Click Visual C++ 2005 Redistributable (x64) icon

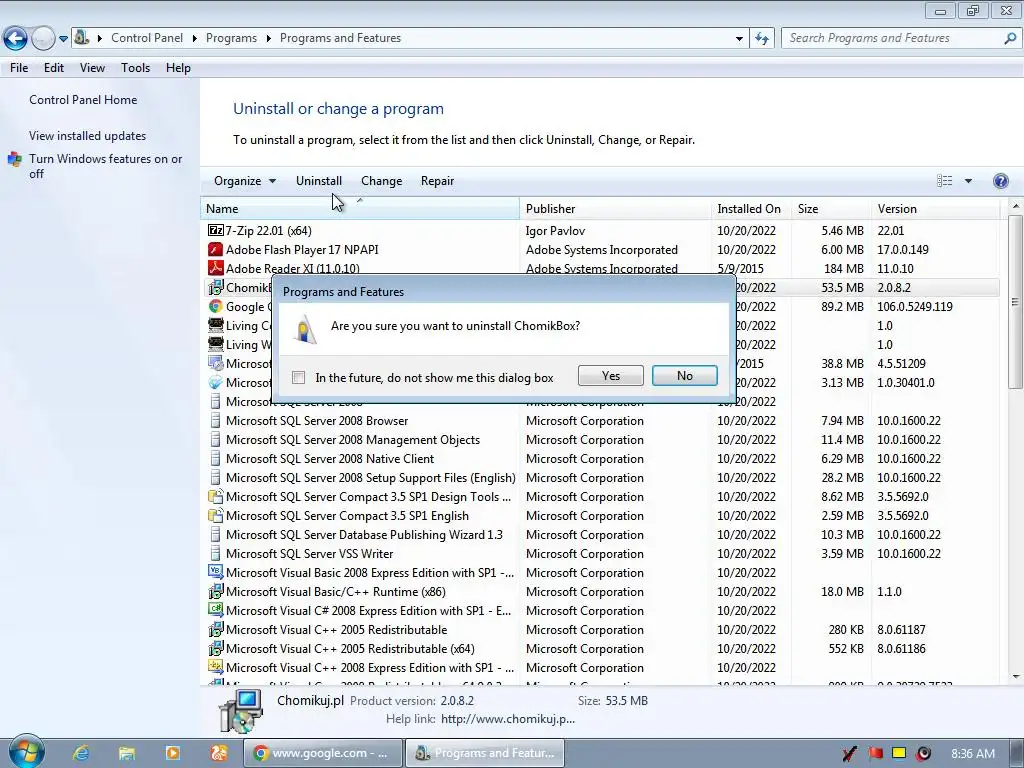(216, 648)
